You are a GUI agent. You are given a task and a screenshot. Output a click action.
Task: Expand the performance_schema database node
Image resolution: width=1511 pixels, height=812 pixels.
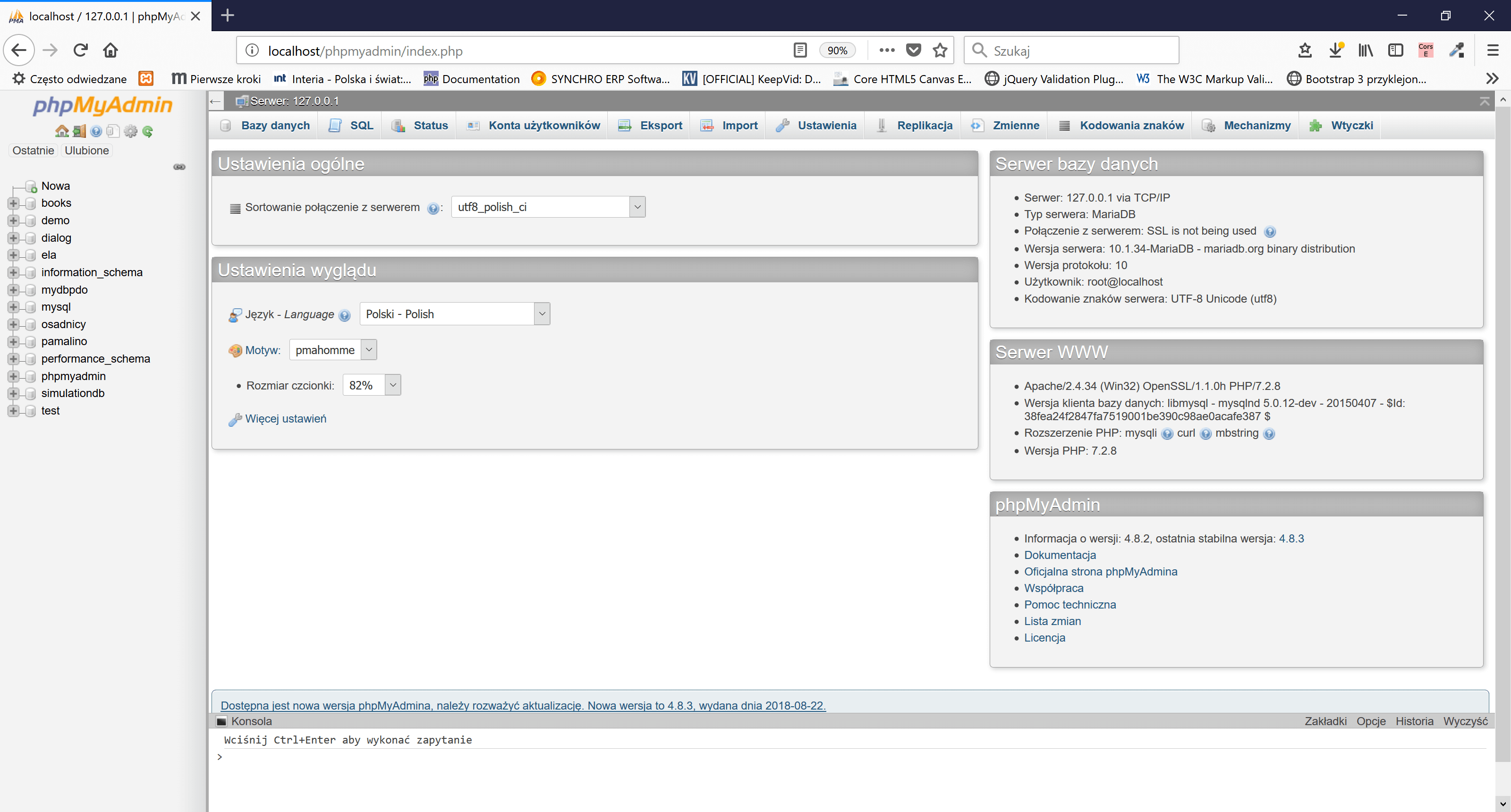(x=13, y=359)
